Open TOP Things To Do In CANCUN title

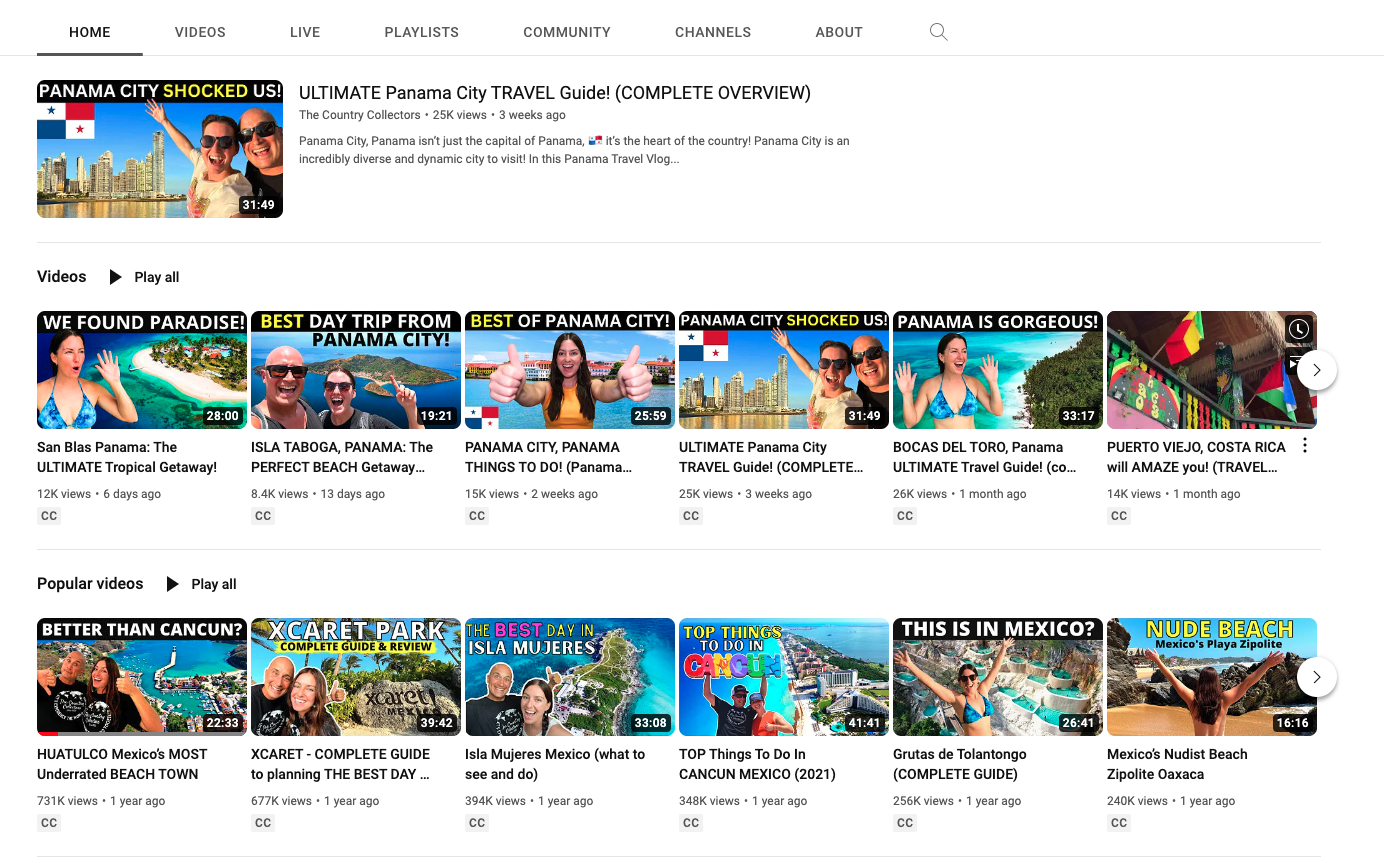(757, 764)
